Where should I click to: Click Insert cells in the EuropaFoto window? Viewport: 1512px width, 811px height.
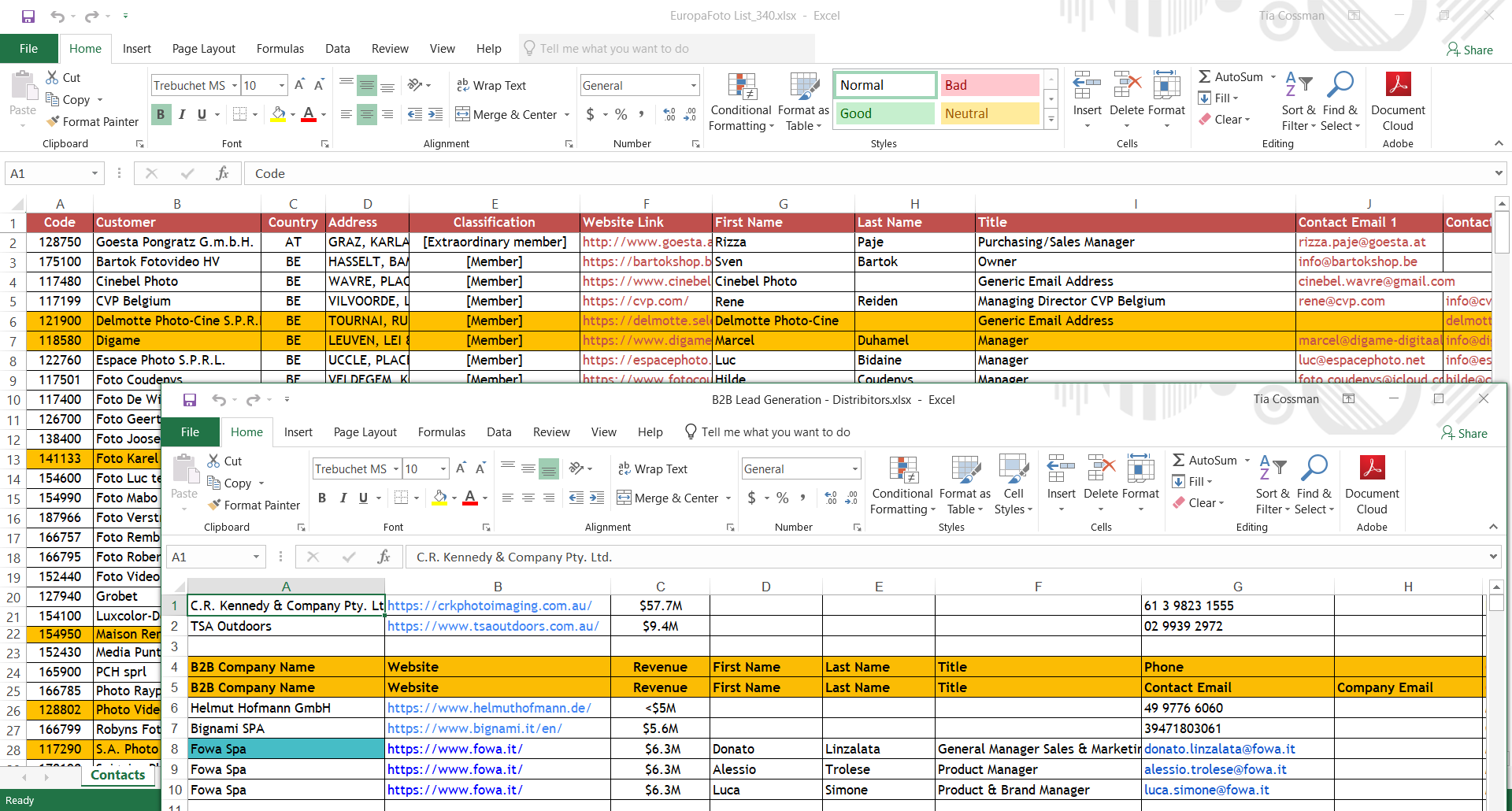[x=1087, y=101]
